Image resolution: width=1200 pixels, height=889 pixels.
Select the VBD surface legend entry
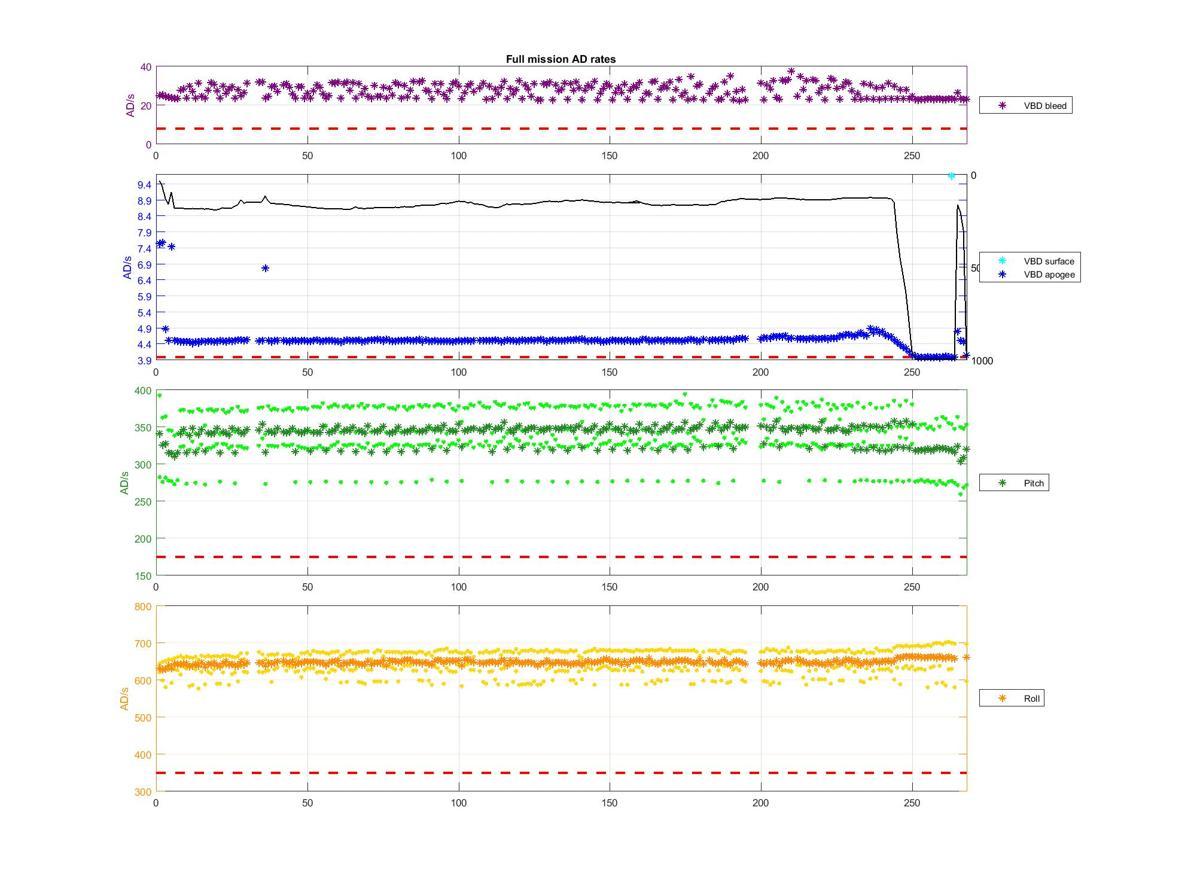click(x=1029, y=261)
